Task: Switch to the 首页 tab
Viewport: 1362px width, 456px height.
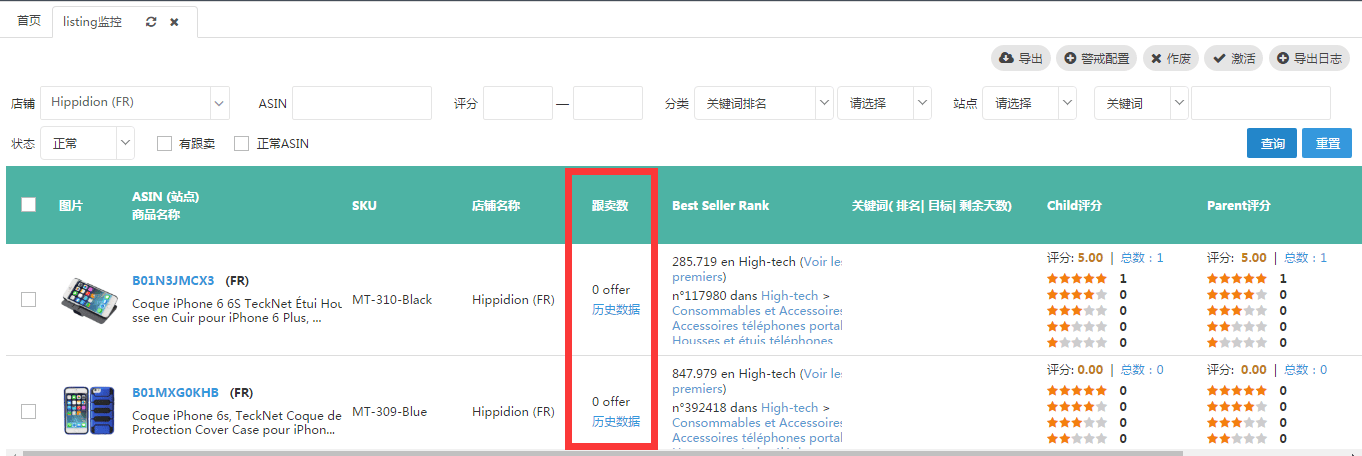Action: [x=29, y=21]
